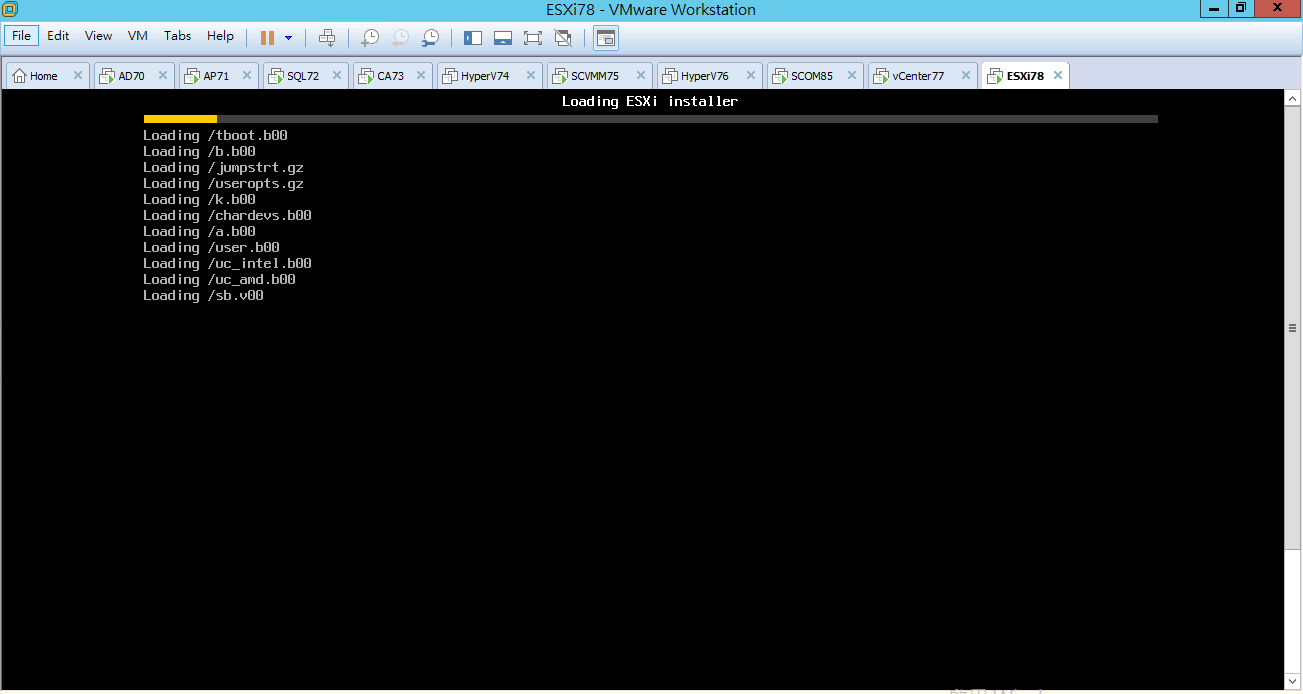Toggle the library sidebar icon

[473, 38]
